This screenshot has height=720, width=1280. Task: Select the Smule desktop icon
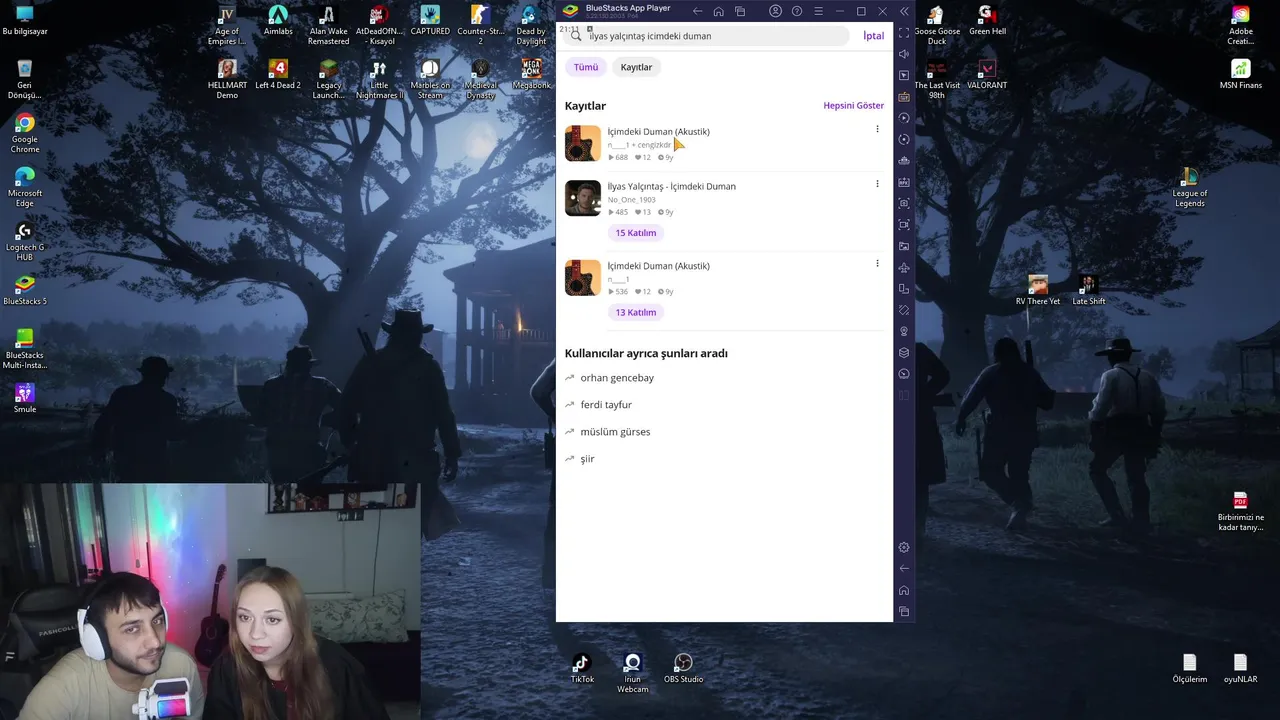(x=25, y=398)
